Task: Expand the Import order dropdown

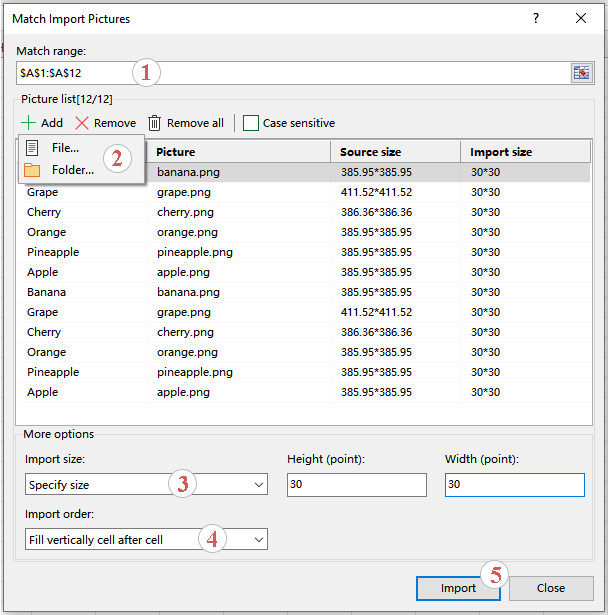Action: [x=259, y=540]
